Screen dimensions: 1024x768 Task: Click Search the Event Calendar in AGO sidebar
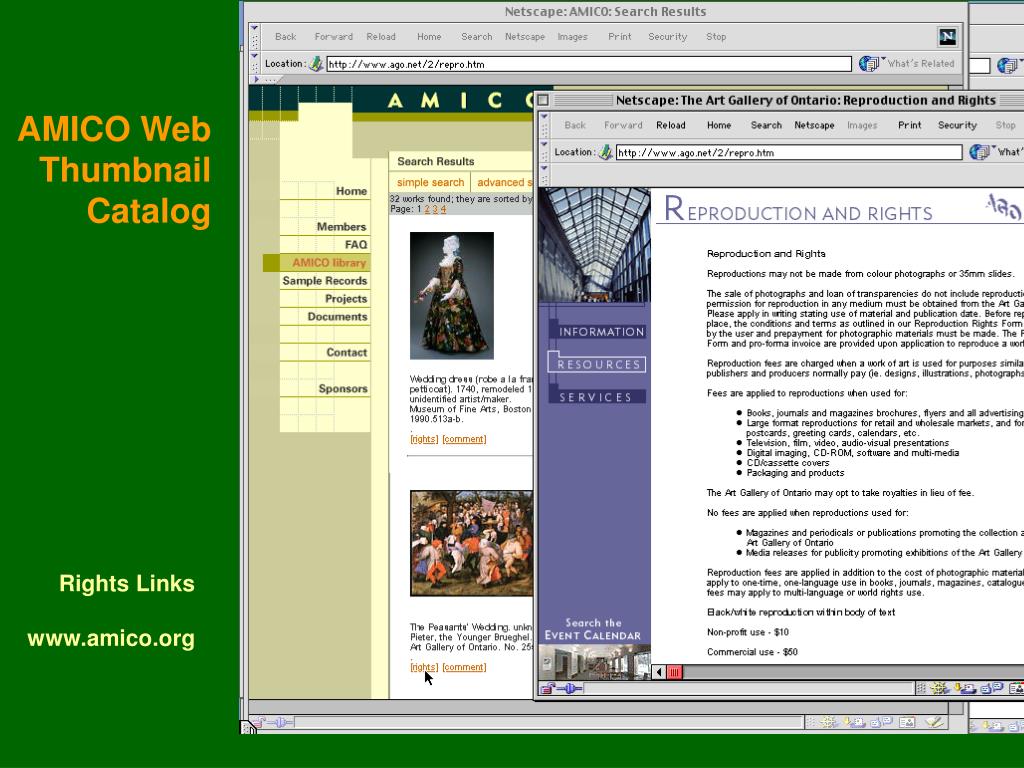point(593,629)
